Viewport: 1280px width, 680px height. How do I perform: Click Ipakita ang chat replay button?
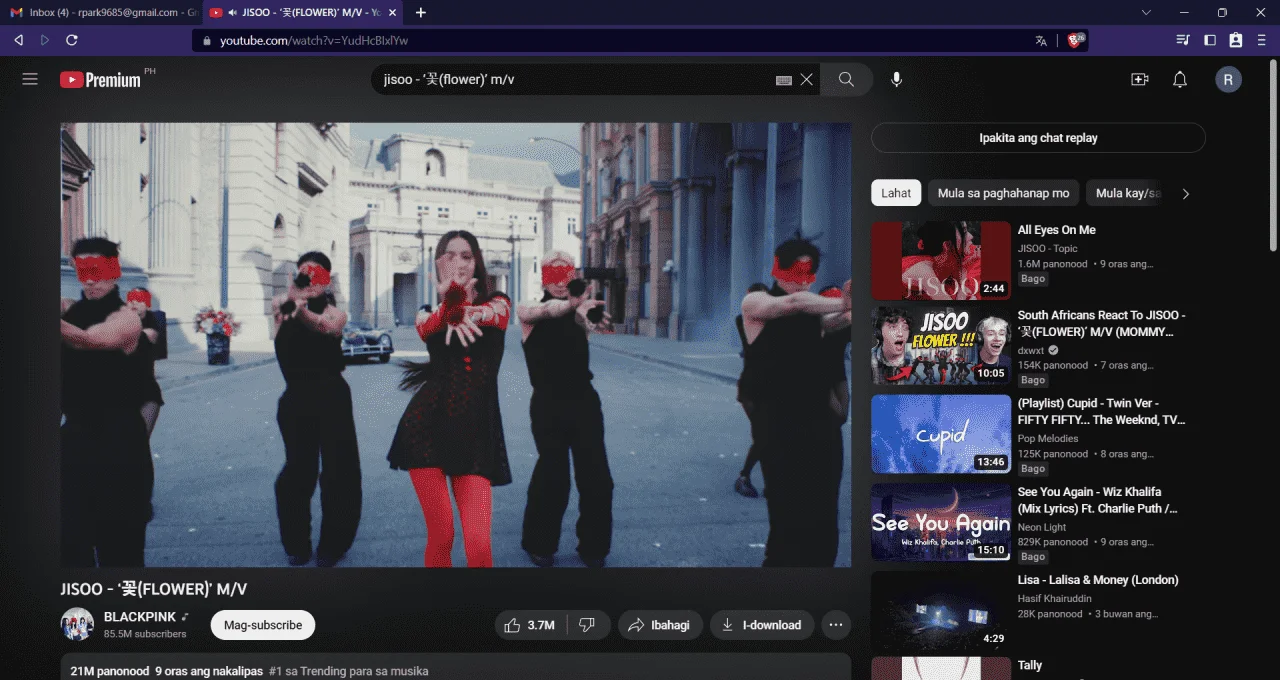[1038, 138]
